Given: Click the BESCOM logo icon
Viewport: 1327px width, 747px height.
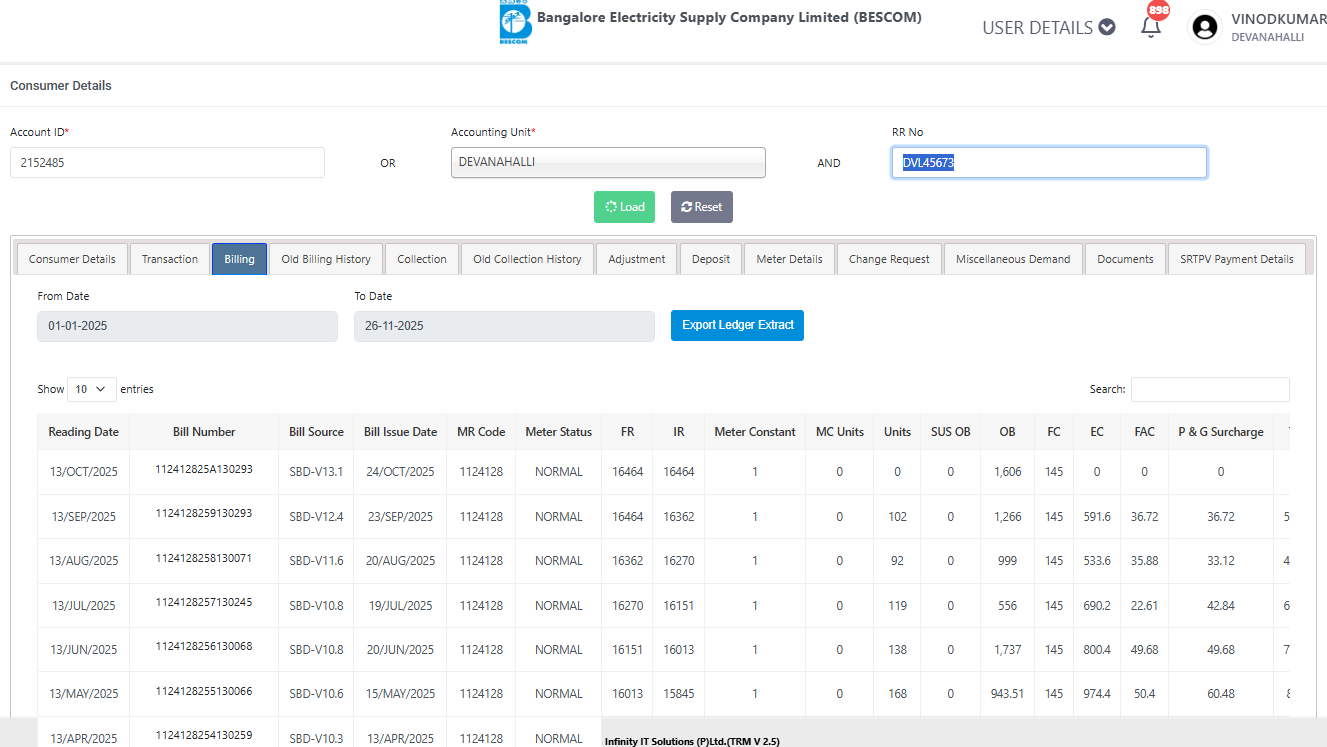Looking at the screenshot, I should coord(515,23).
